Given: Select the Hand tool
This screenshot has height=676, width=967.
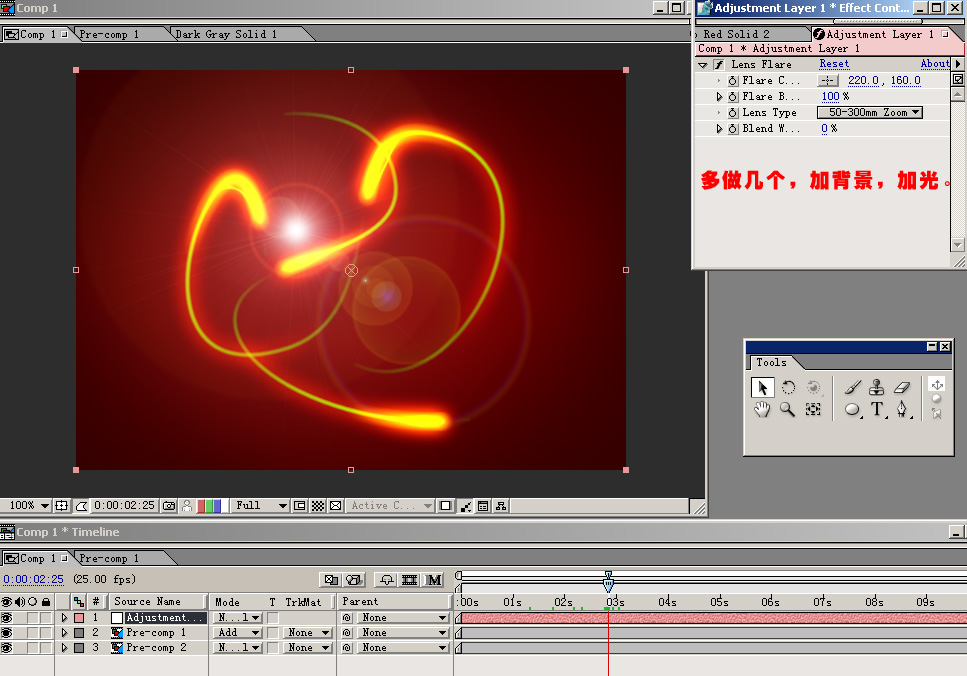Looking at the screenshot, I should 762,409.
